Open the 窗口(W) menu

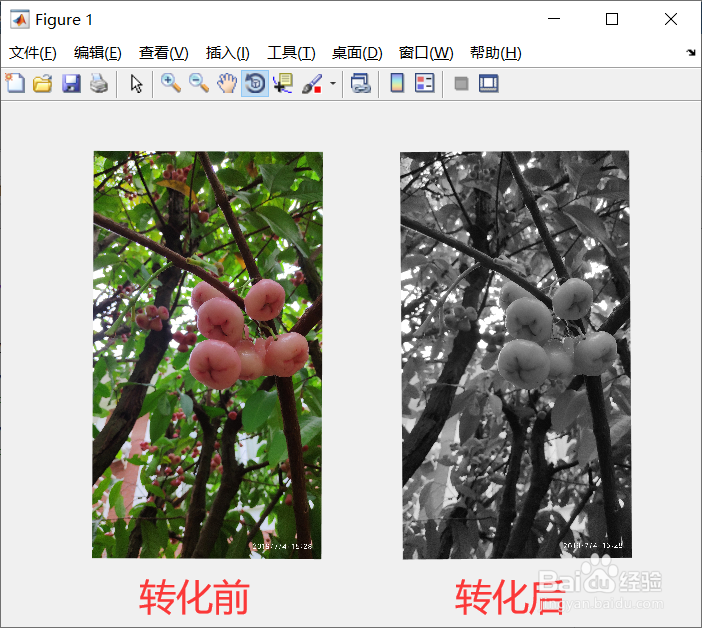point(426,53)
